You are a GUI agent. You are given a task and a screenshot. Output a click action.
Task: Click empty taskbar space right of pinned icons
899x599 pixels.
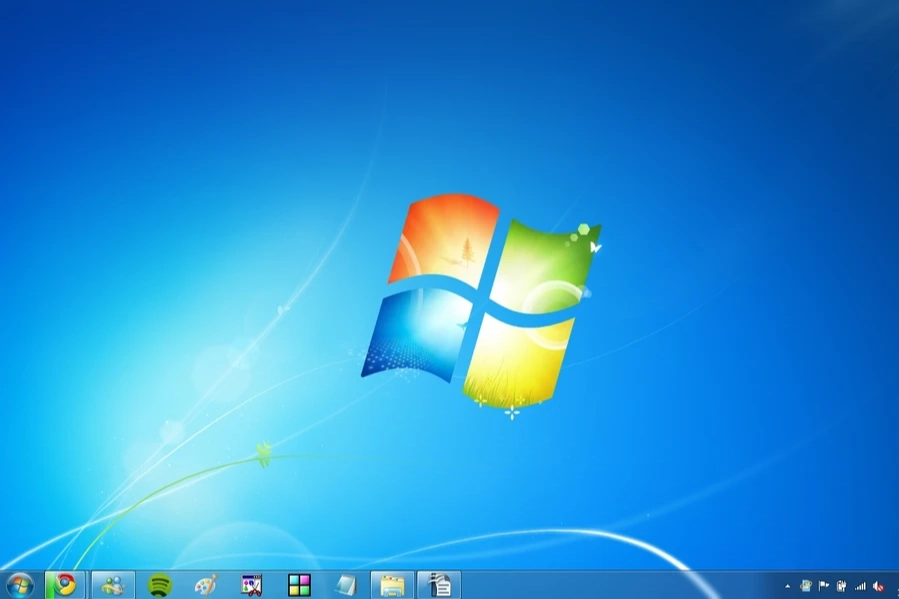point(620,586)
